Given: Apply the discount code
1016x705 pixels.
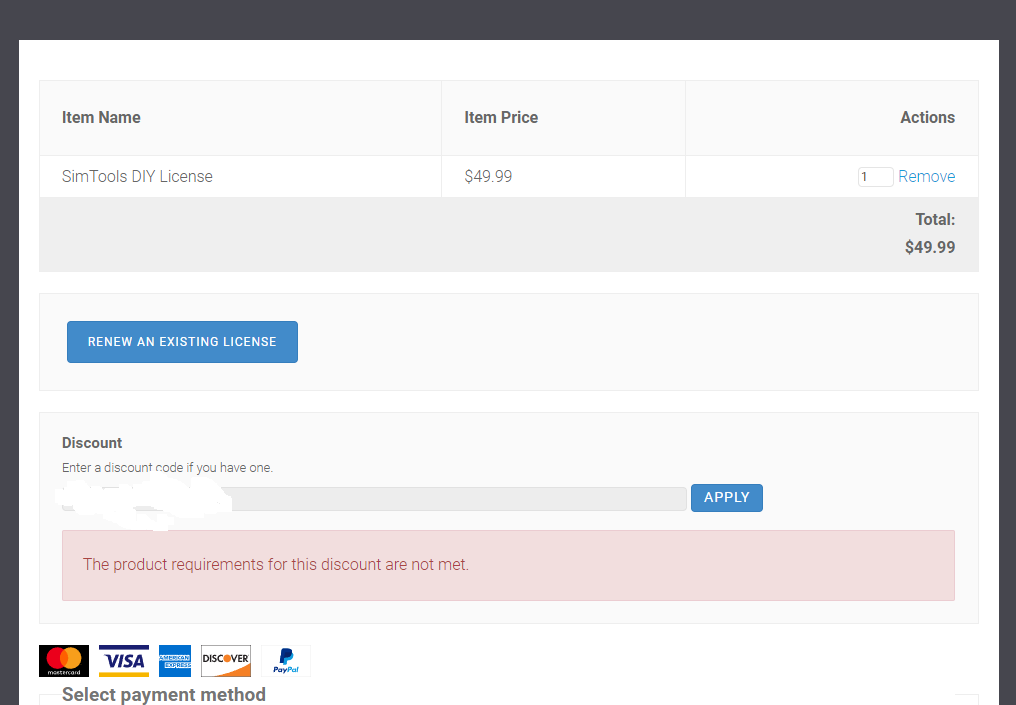Looking at the screenshot, I should pos(726,498).
